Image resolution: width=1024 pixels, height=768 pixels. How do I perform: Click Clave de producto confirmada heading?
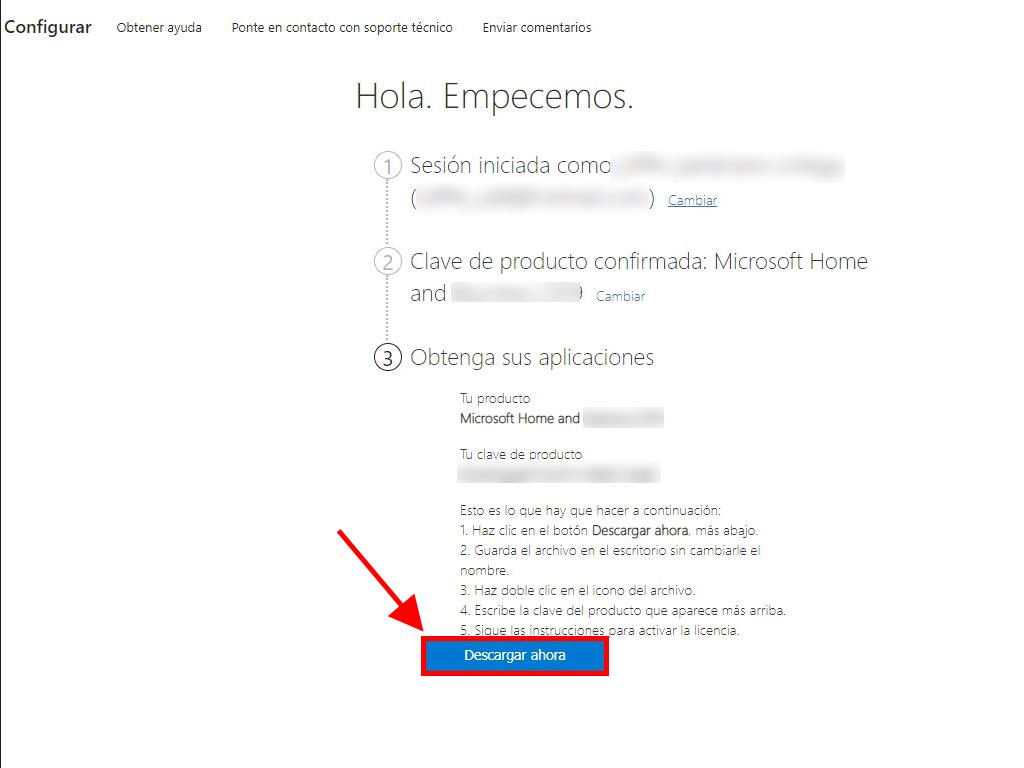coord(639,278)
